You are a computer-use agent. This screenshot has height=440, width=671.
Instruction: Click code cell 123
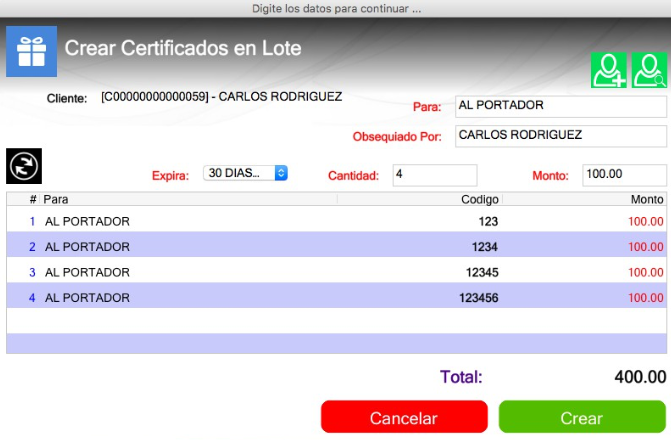(x=488, y=221)
